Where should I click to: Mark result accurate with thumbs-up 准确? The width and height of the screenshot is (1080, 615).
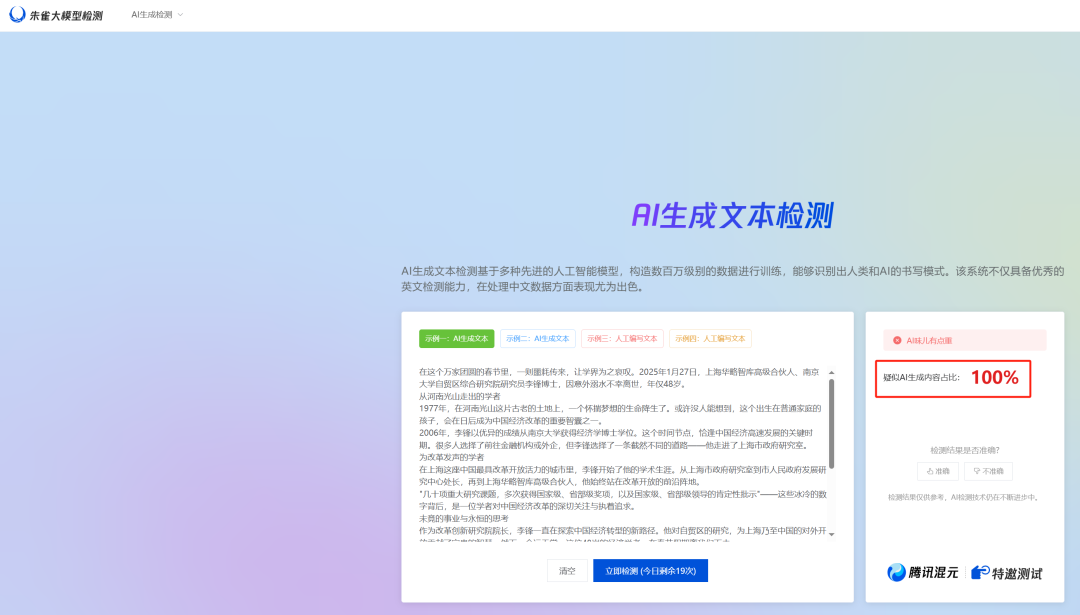[x=937, y=471]
